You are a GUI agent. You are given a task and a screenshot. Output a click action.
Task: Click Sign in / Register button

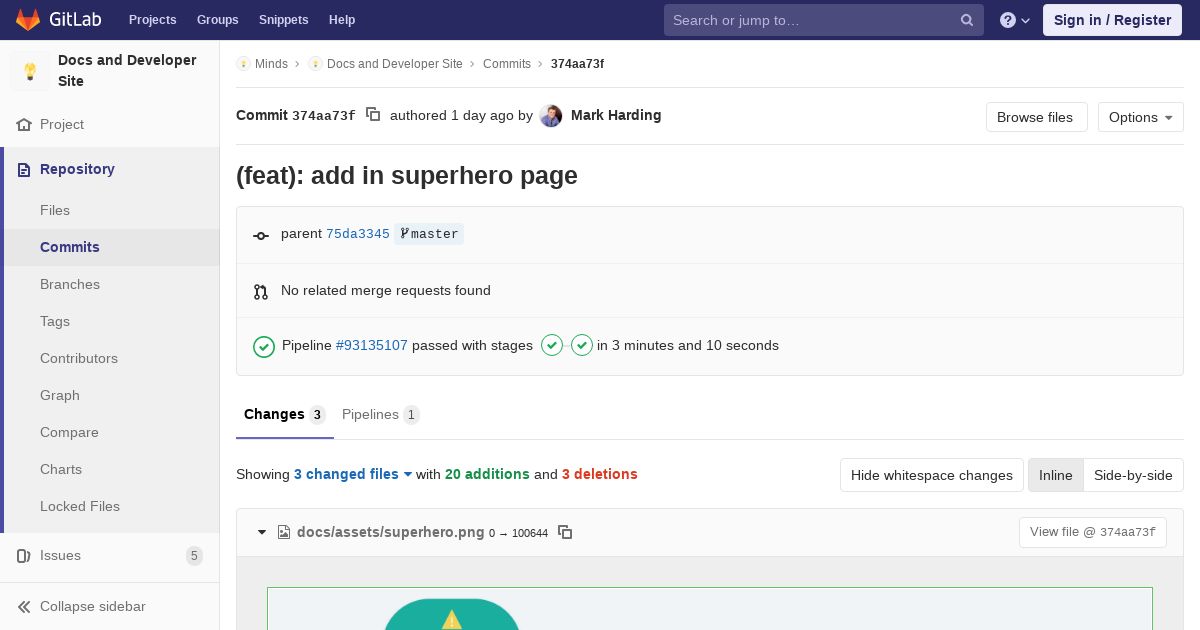tap(1112, 20)
